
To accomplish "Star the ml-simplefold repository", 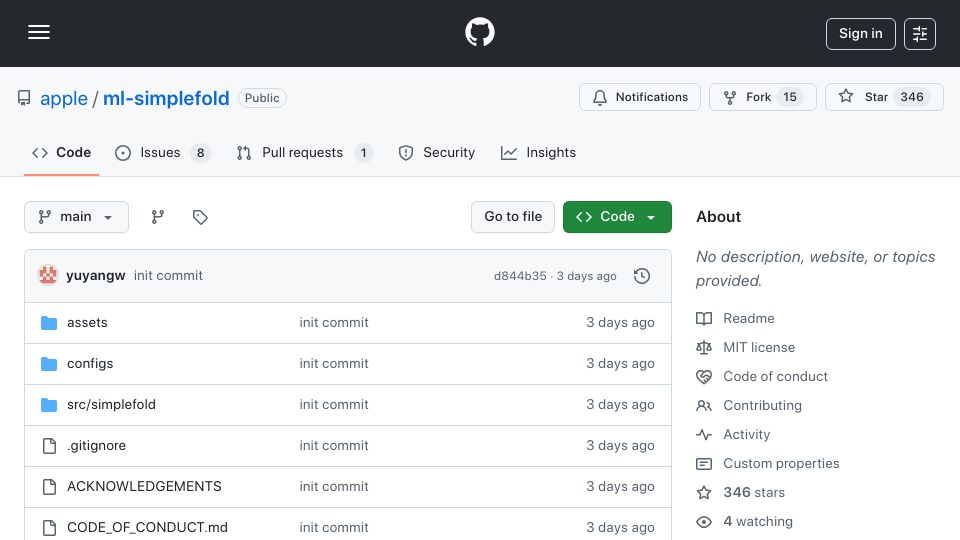I will 884,97.
